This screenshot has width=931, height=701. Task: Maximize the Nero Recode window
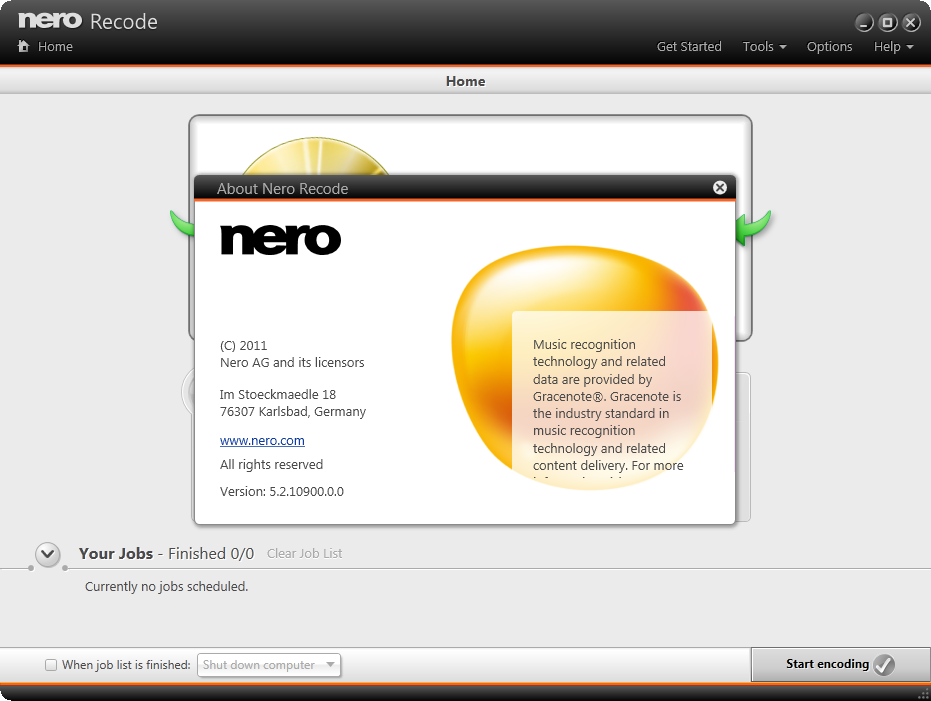pos(887,23)
